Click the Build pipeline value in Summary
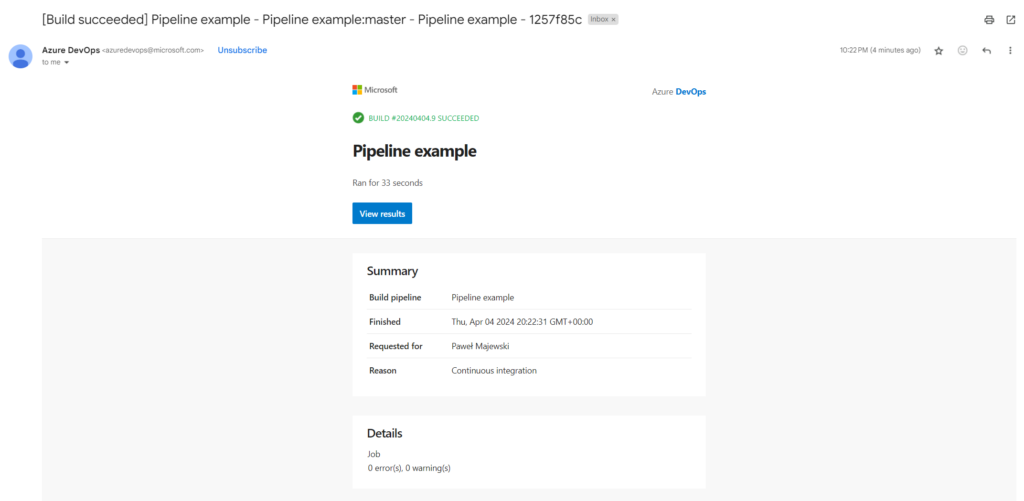The height and width of the screenshot is (501, 1024). coord(483,297)
